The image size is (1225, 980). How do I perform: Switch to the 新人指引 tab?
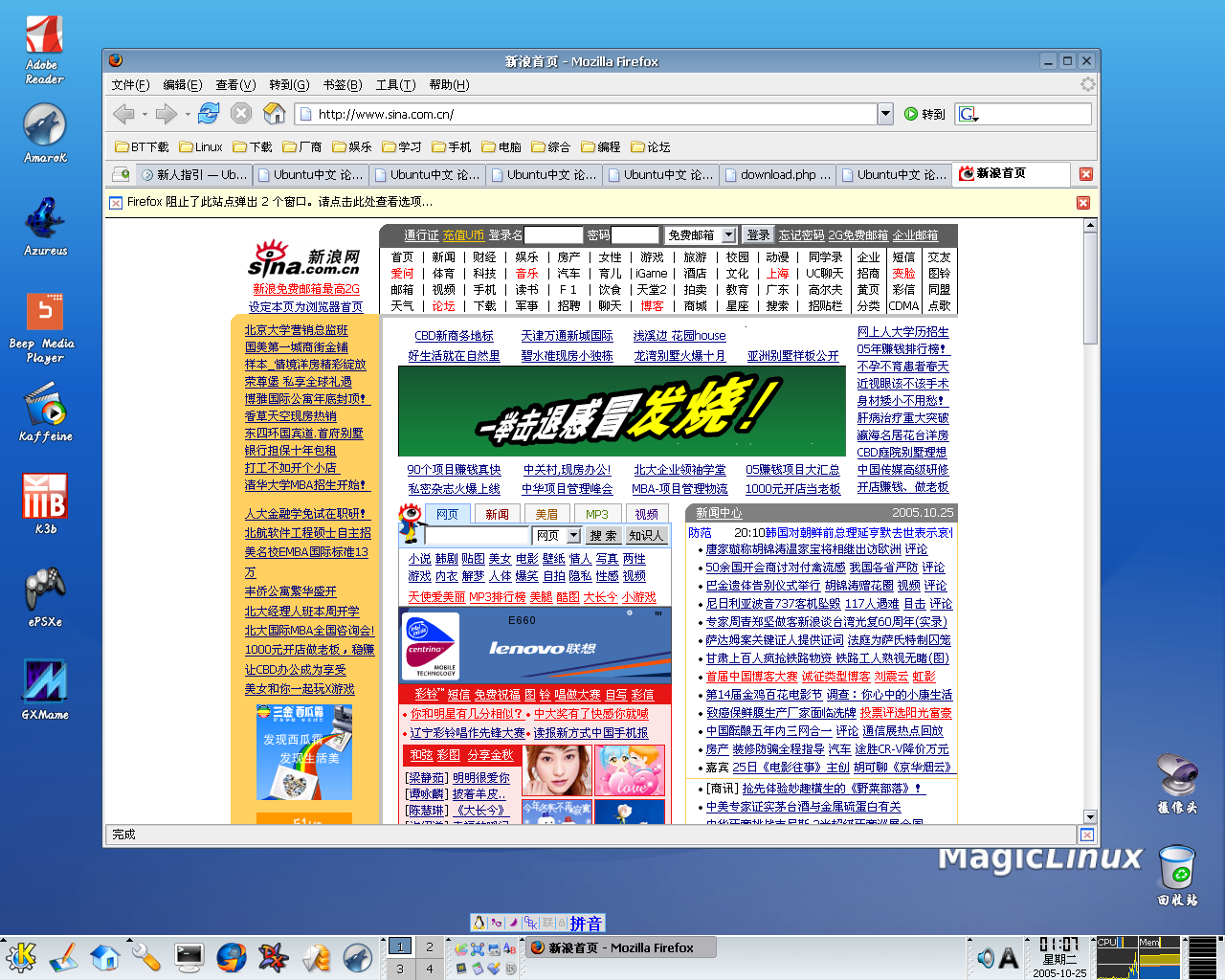pos(193,174)
